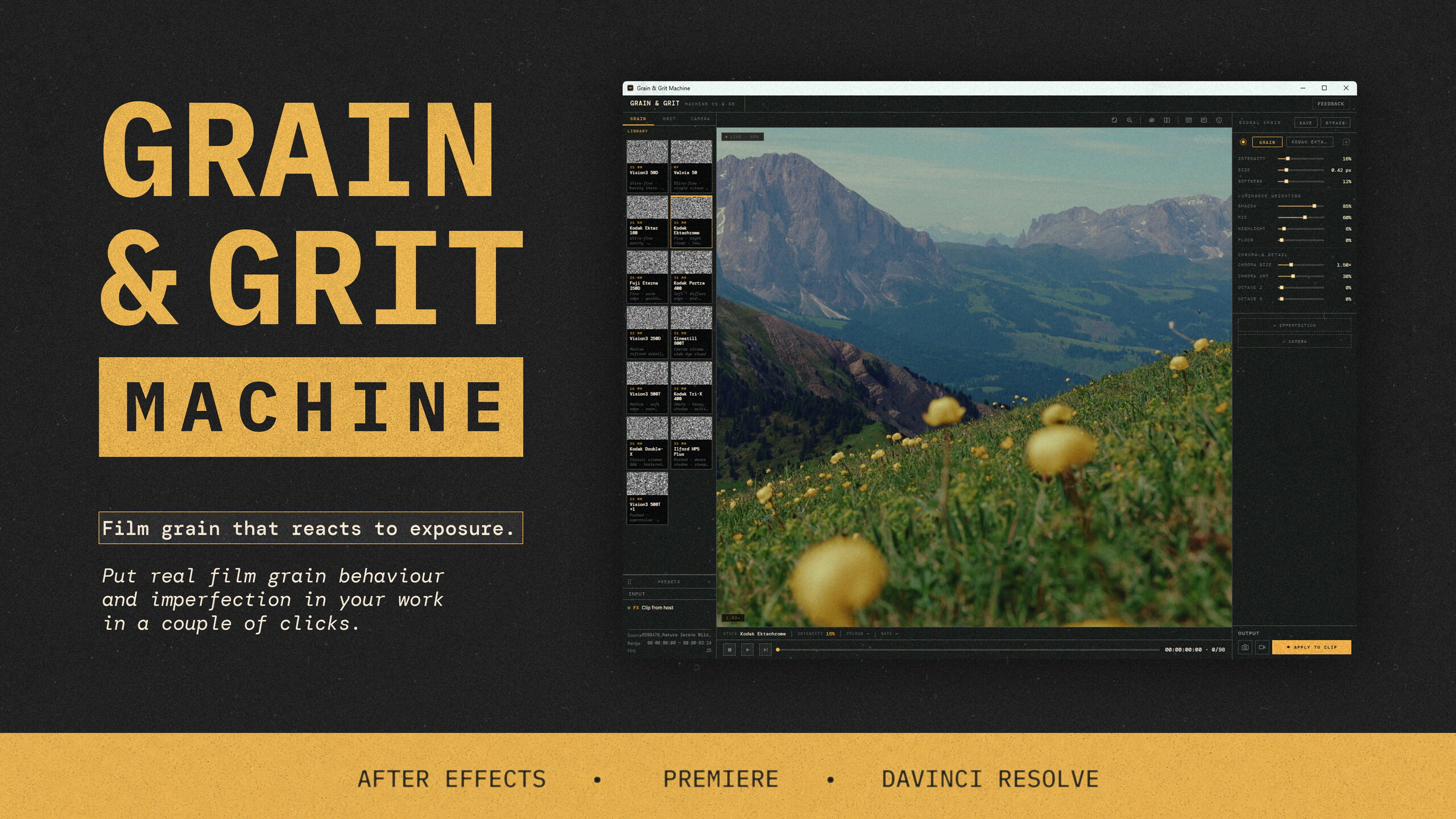Image resolution: width=1456 pixels, height=819 pixels.
Task: Capture a still with camera icon
Action: click(1245, 647)
